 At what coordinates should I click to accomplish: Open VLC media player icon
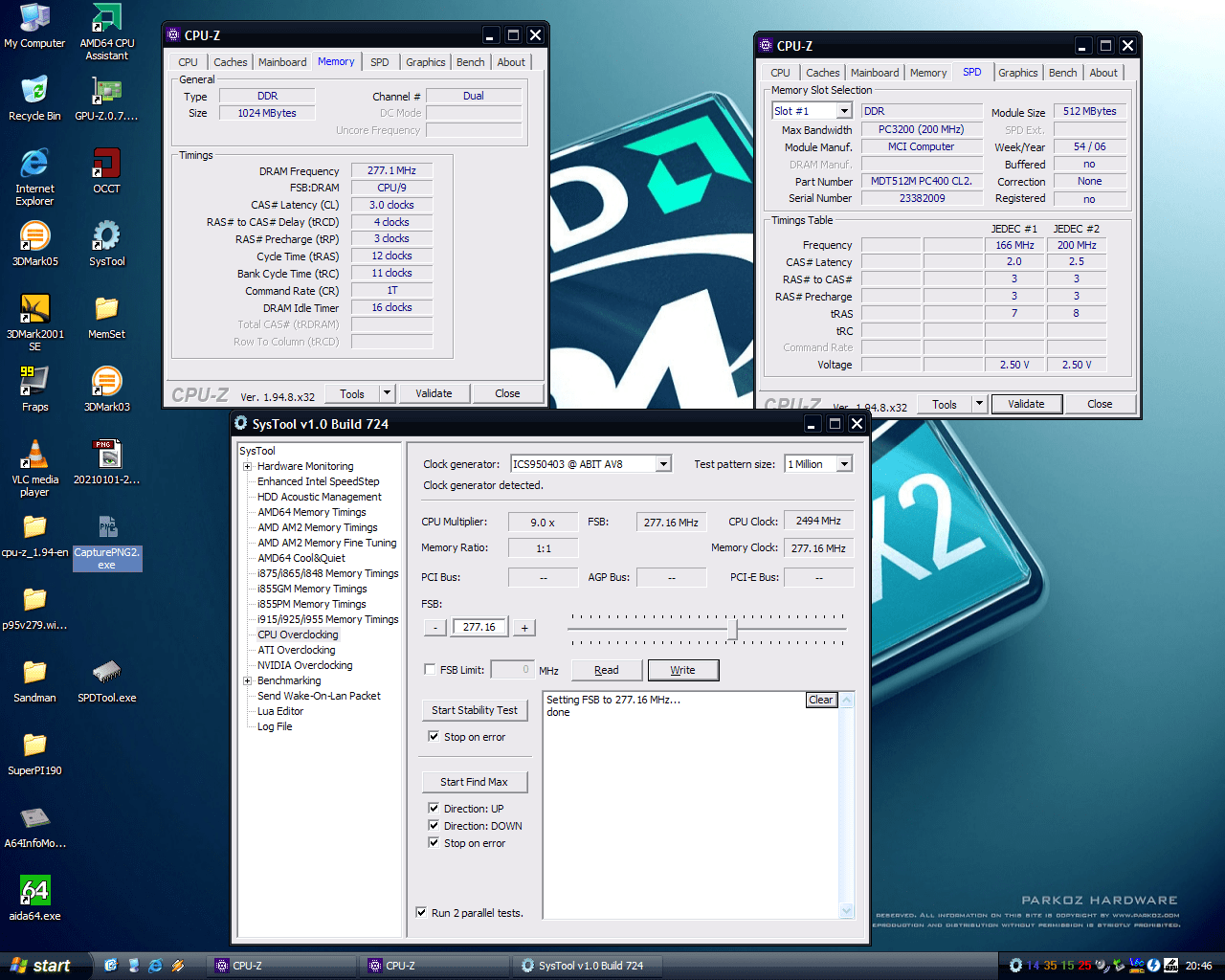click(35, 468)
